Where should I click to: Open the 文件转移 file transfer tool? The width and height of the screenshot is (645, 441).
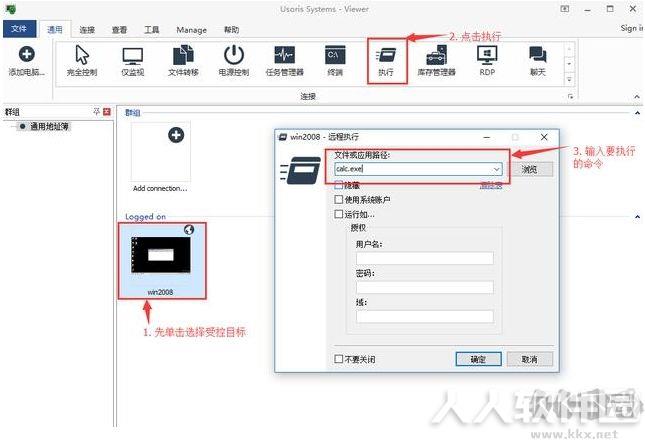click(183, 55)
